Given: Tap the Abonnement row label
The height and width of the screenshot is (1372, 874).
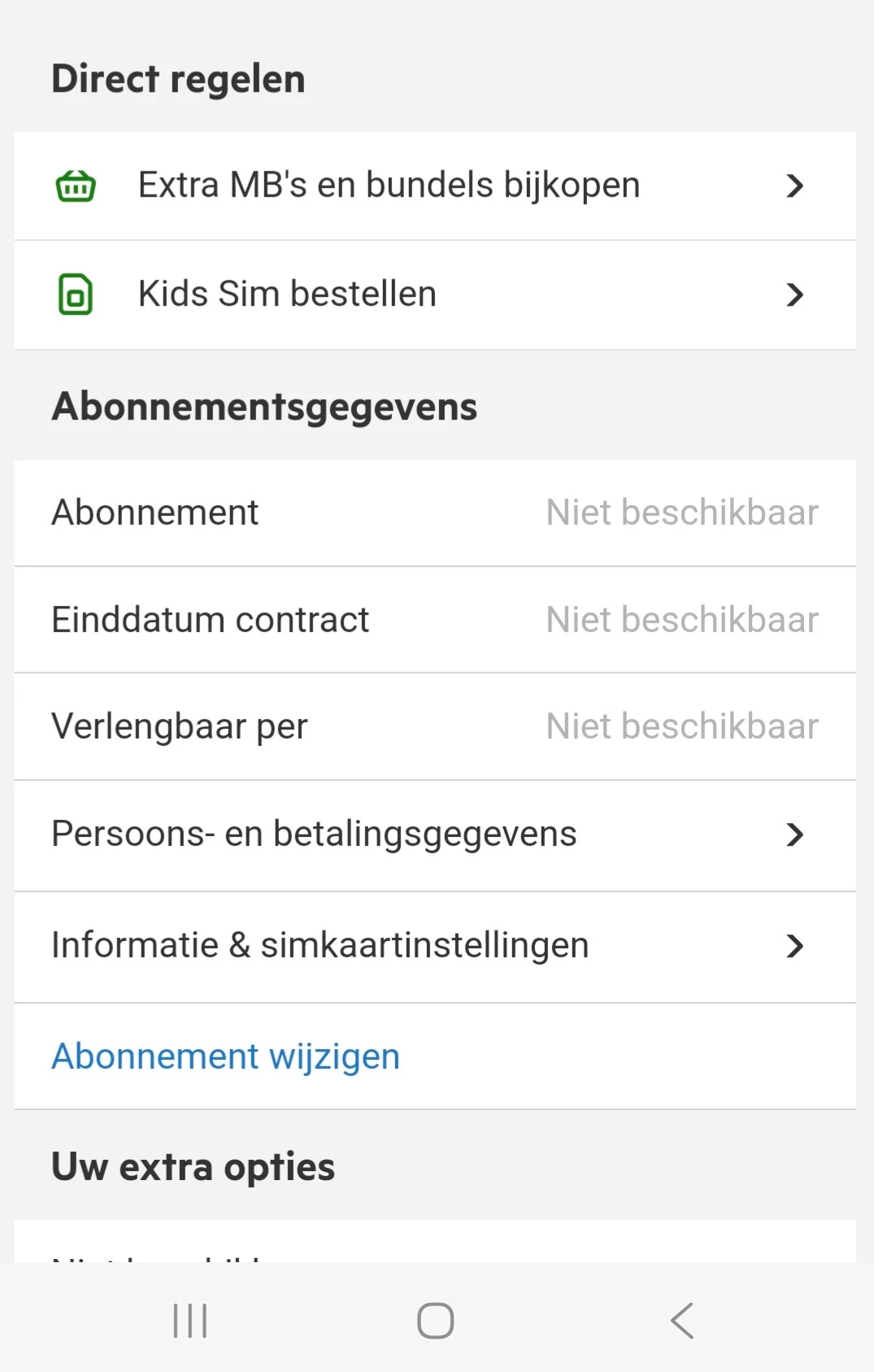Looking at the screenshot, I should [154, 513].
